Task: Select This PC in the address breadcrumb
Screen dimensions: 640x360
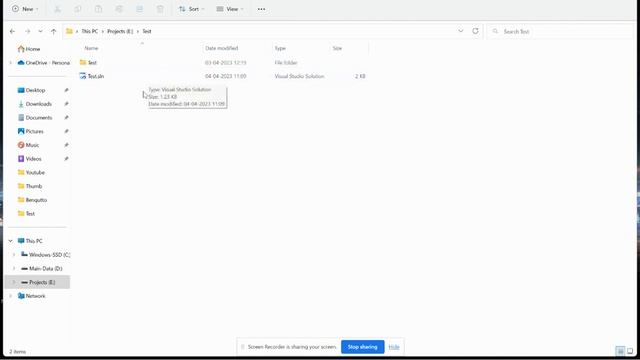Action: click(x=89, y=31)
